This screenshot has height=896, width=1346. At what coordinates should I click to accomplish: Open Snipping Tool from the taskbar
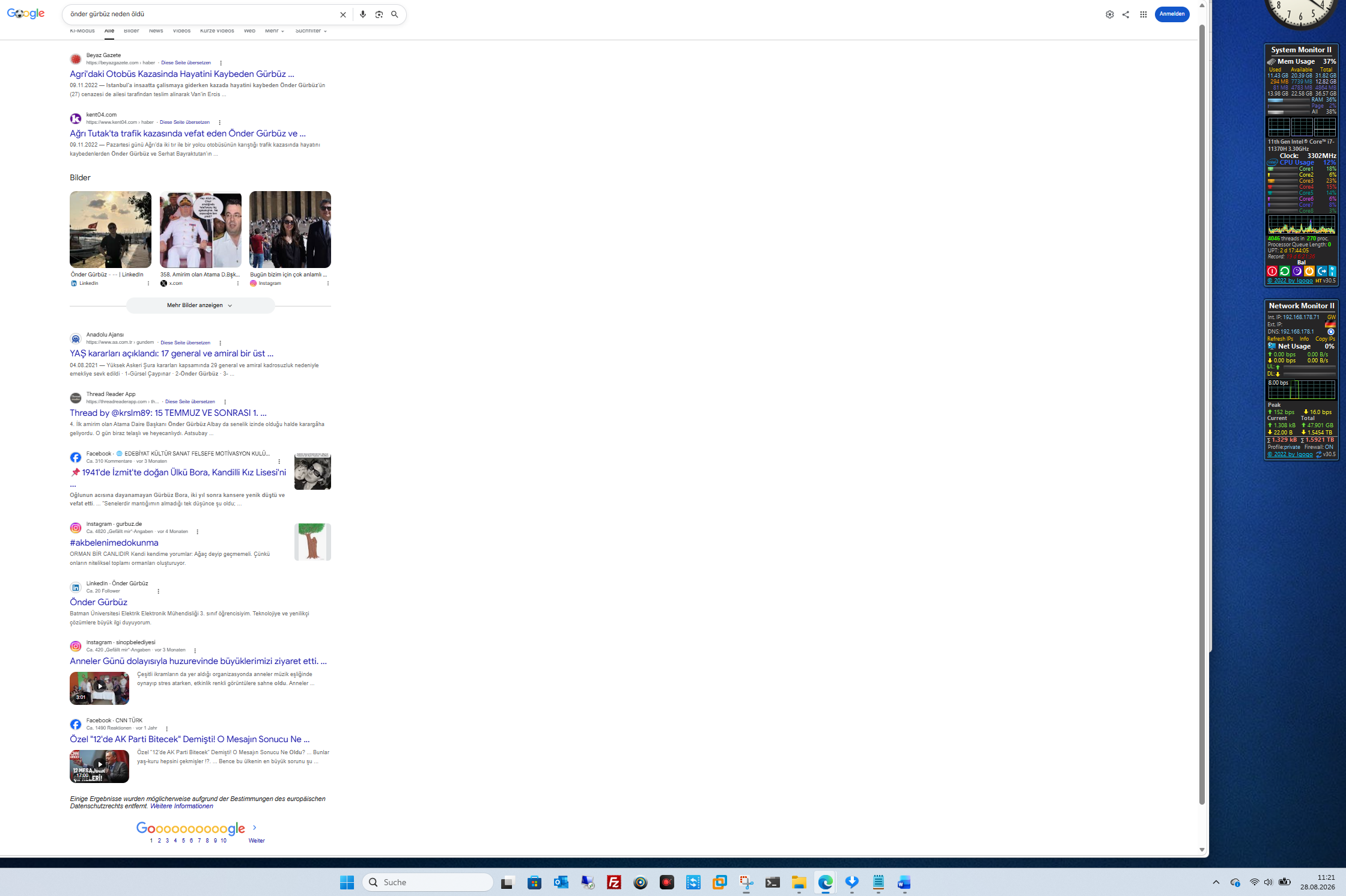(746, 882)
